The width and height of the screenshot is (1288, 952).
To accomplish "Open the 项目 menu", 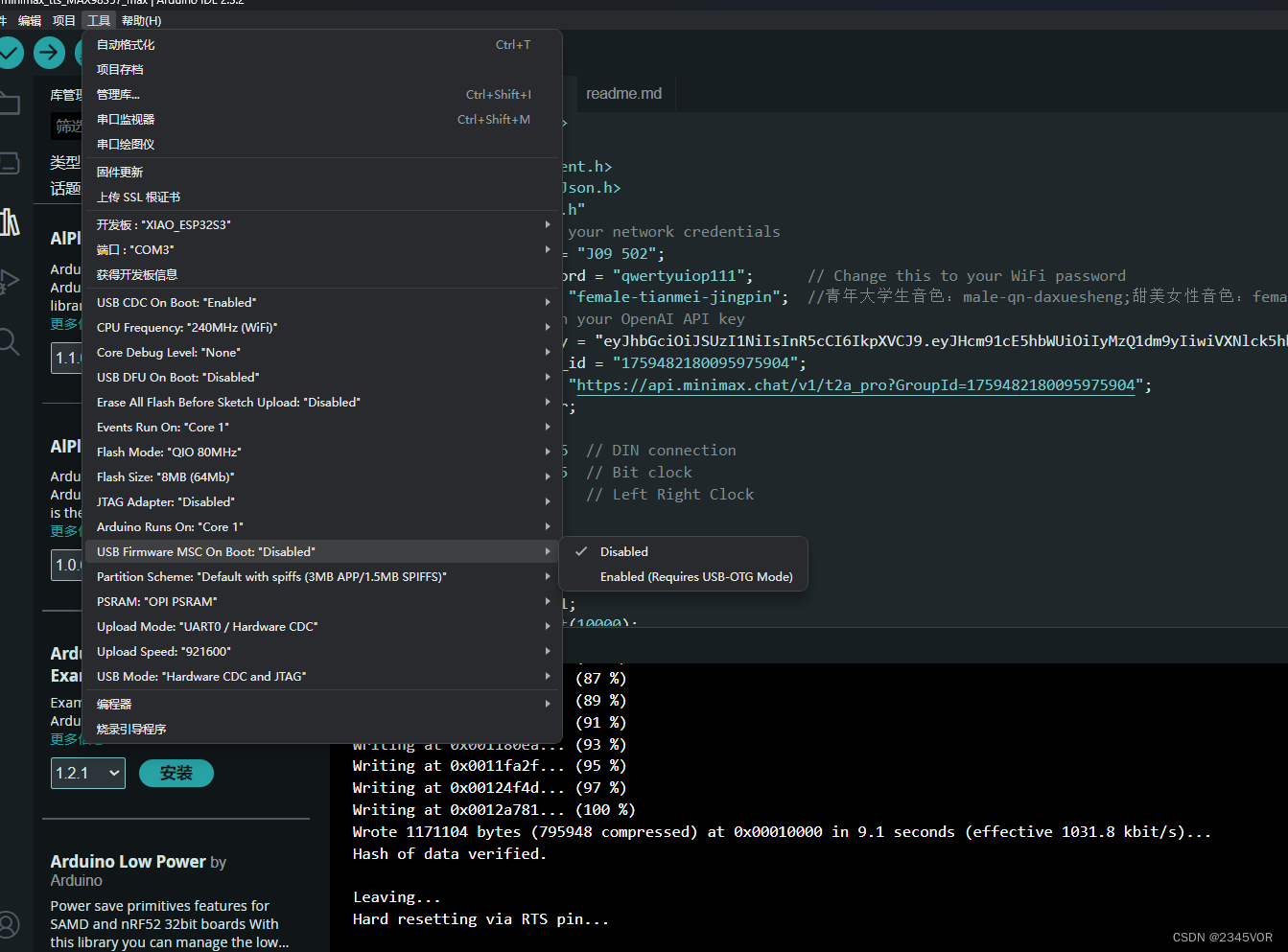I will (64, 20).
